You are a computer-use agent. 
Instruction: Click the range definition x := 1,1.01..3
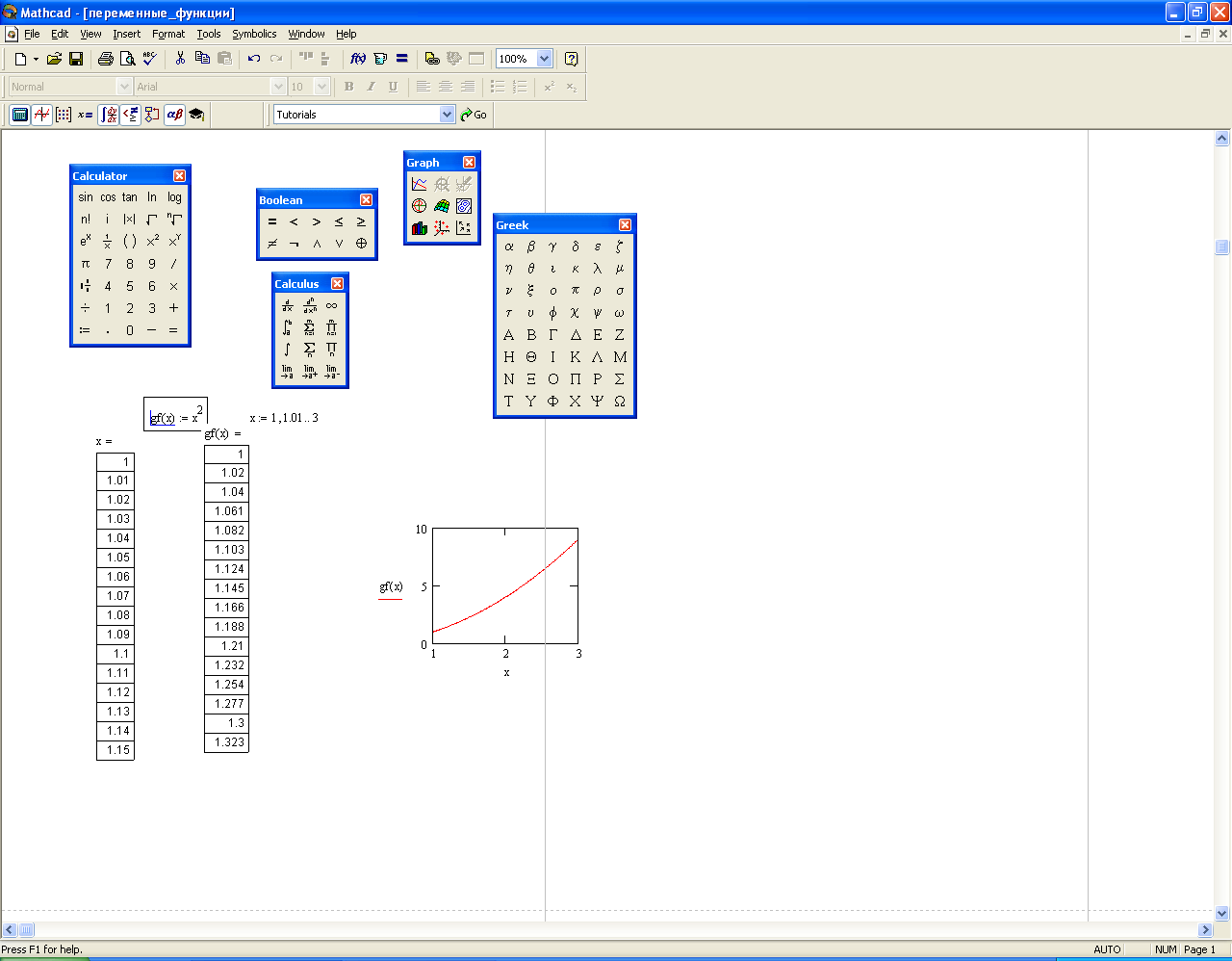click(x=284, y=418)
